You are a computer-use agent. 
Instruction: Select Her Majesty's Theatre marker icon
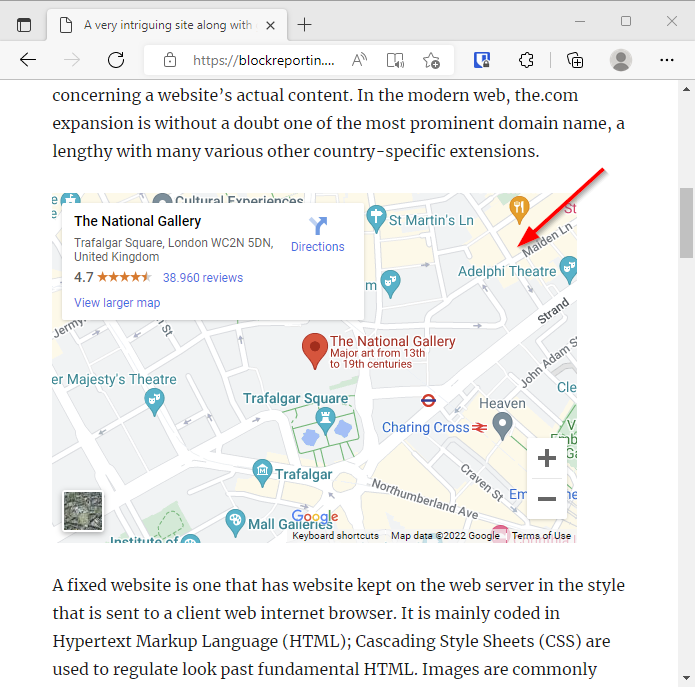coord(154,401)
